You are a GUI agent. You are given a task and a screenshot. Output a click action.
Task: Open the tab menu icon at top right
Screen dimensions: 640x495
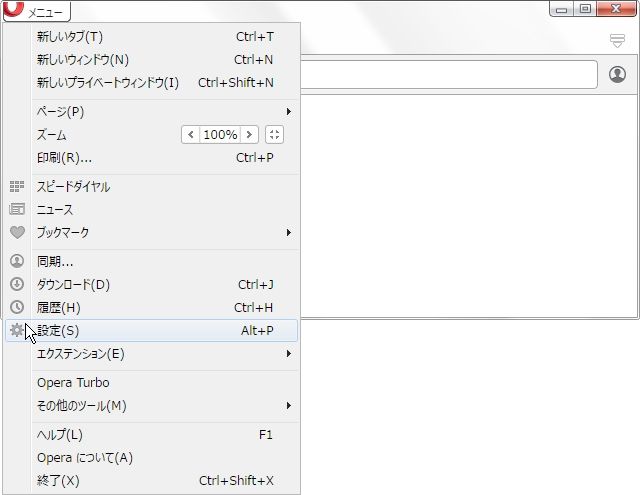tap(617, 40)
